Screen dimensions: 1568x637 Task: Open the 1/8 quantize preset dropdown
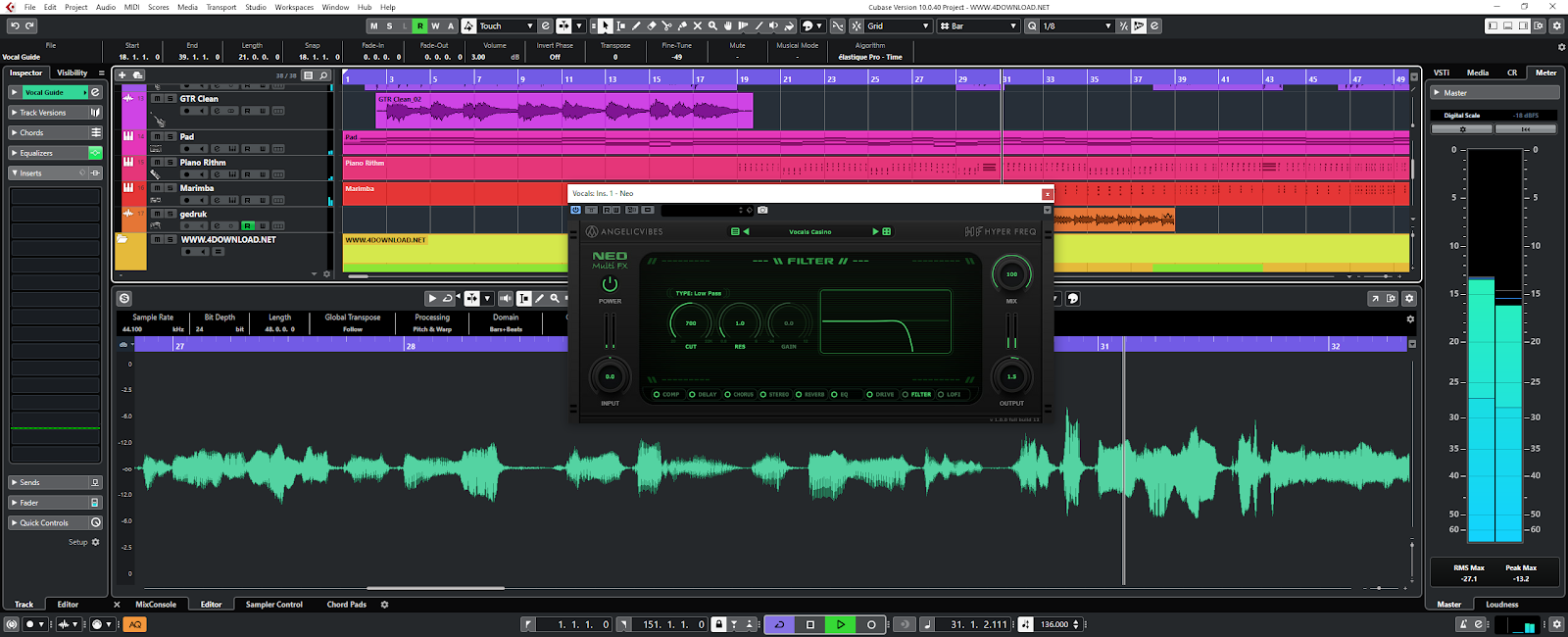coord(1077,26)
